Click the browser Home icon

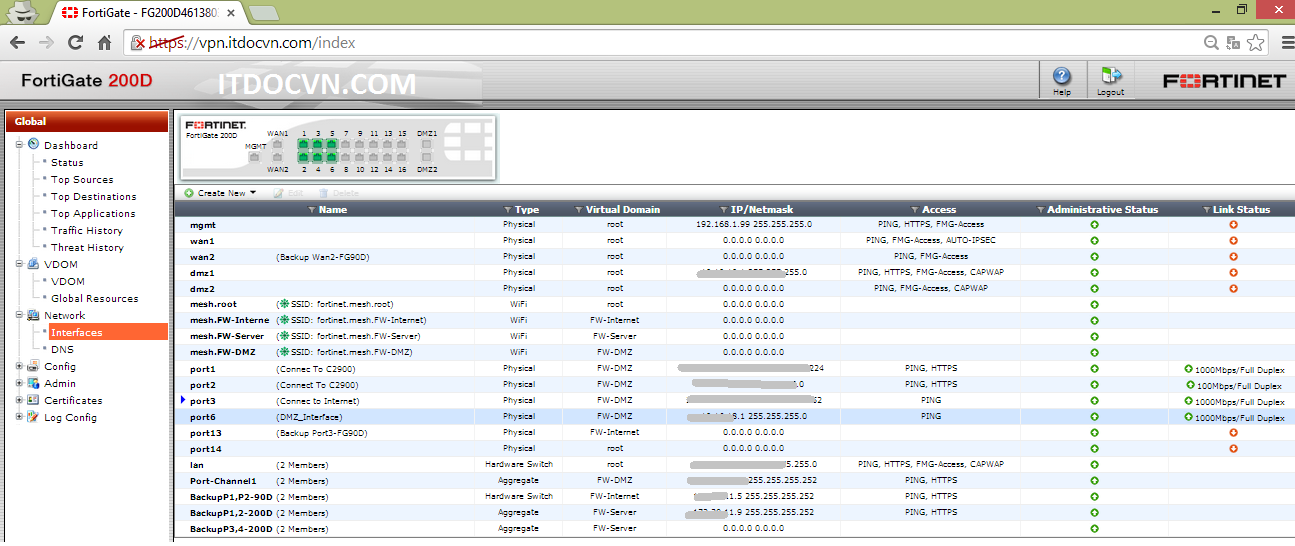point(104,43)
